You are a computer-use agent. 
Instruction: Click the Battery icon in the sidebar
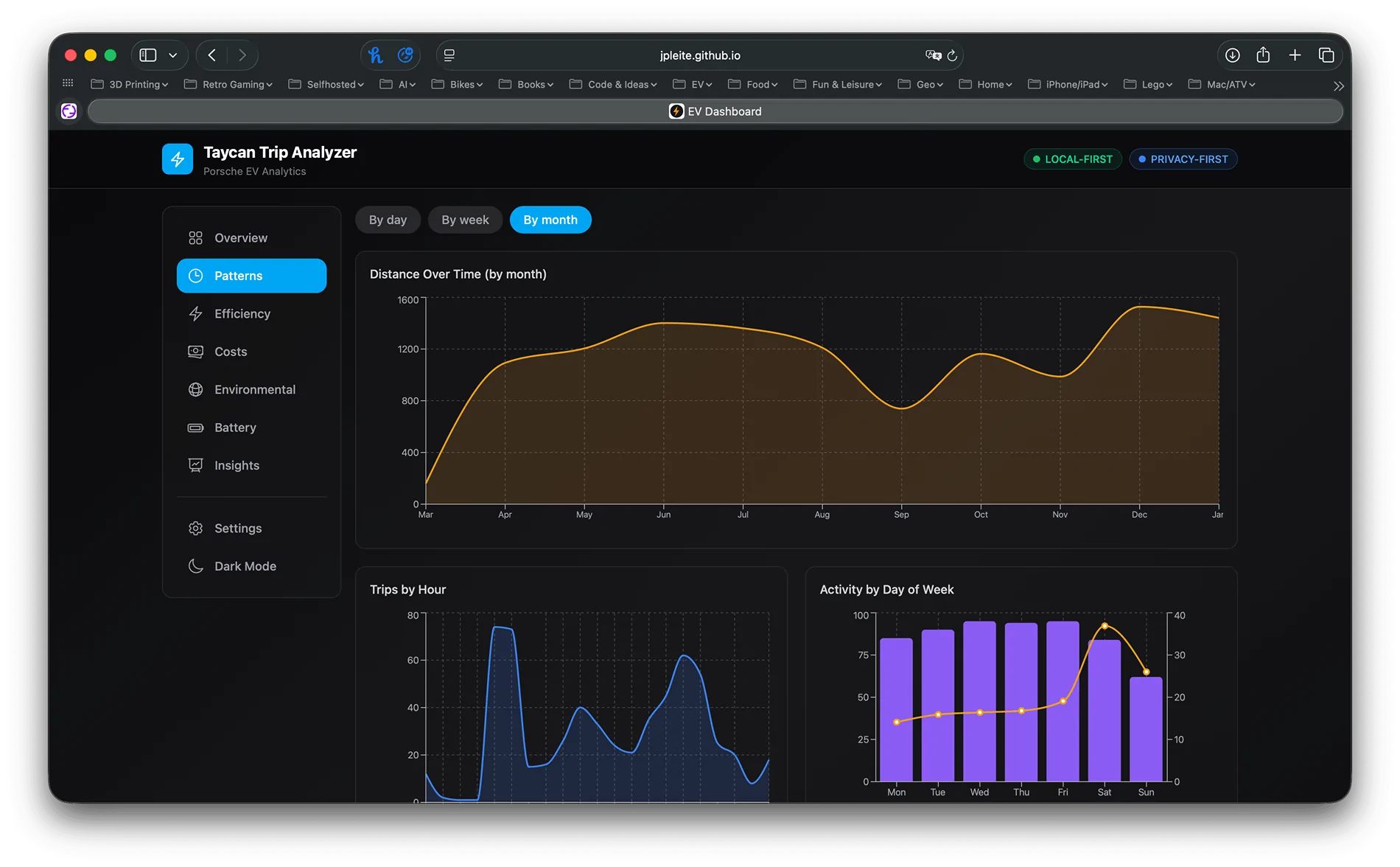tap(195, 428)
